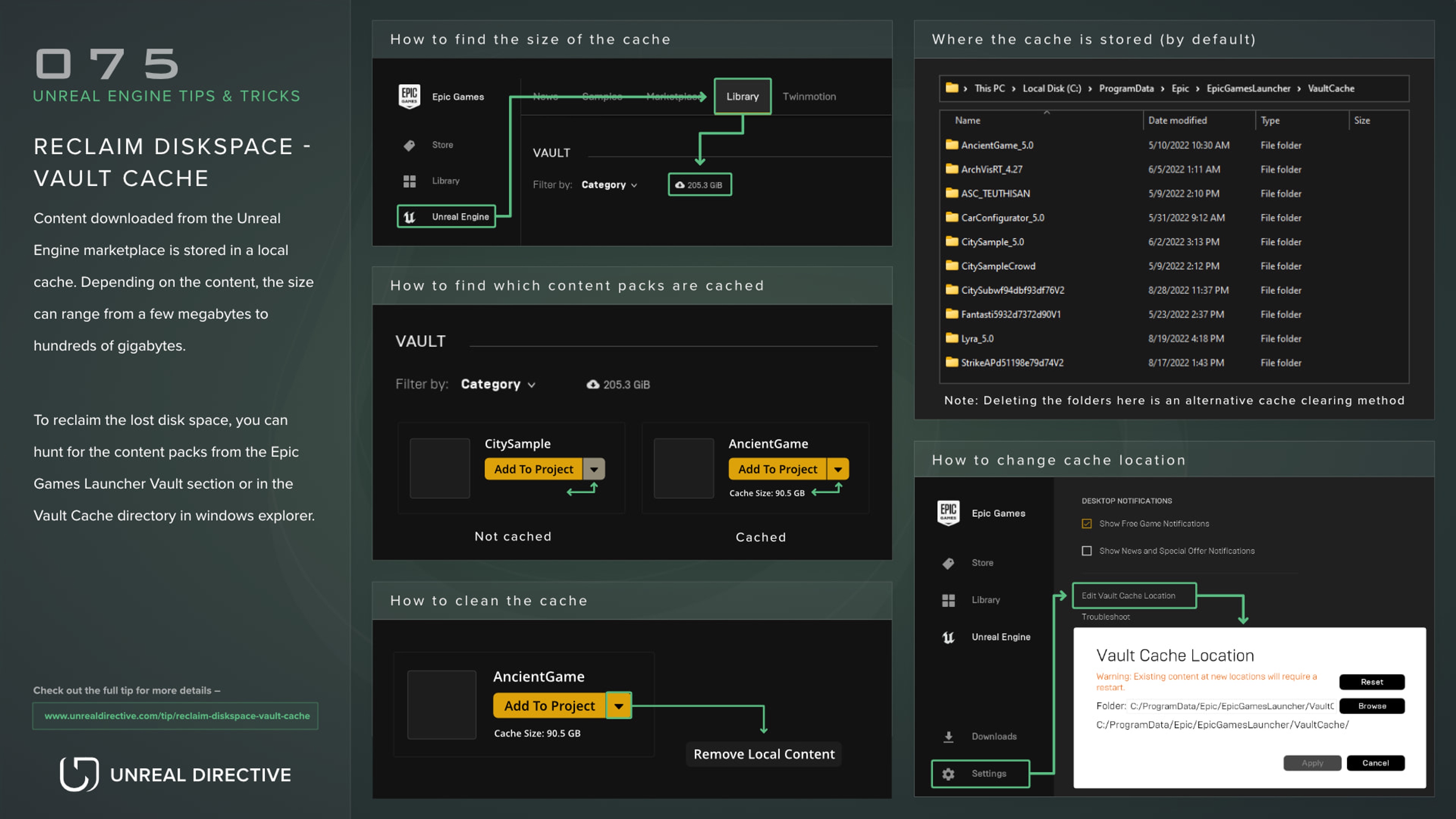The image size is (1456, 819).
Task: Click Local Disk (C:) in the explorer breadcrumb
Action: click(1053, 89)
